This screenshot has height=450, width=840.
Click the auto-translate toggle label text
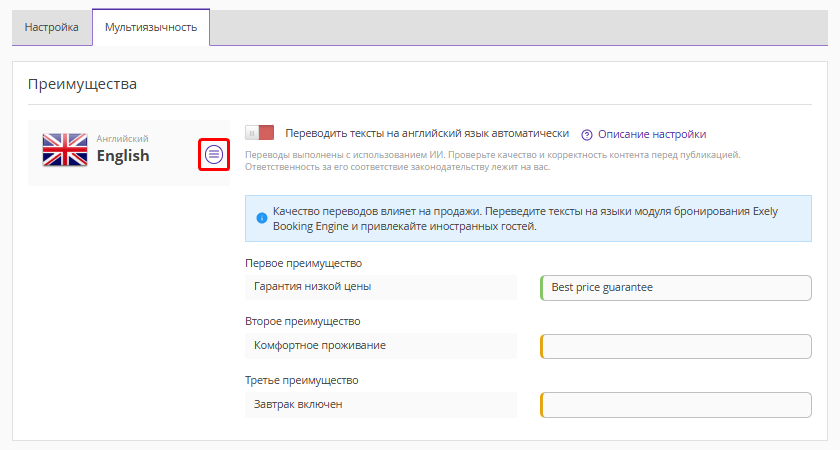click(427, 133)
